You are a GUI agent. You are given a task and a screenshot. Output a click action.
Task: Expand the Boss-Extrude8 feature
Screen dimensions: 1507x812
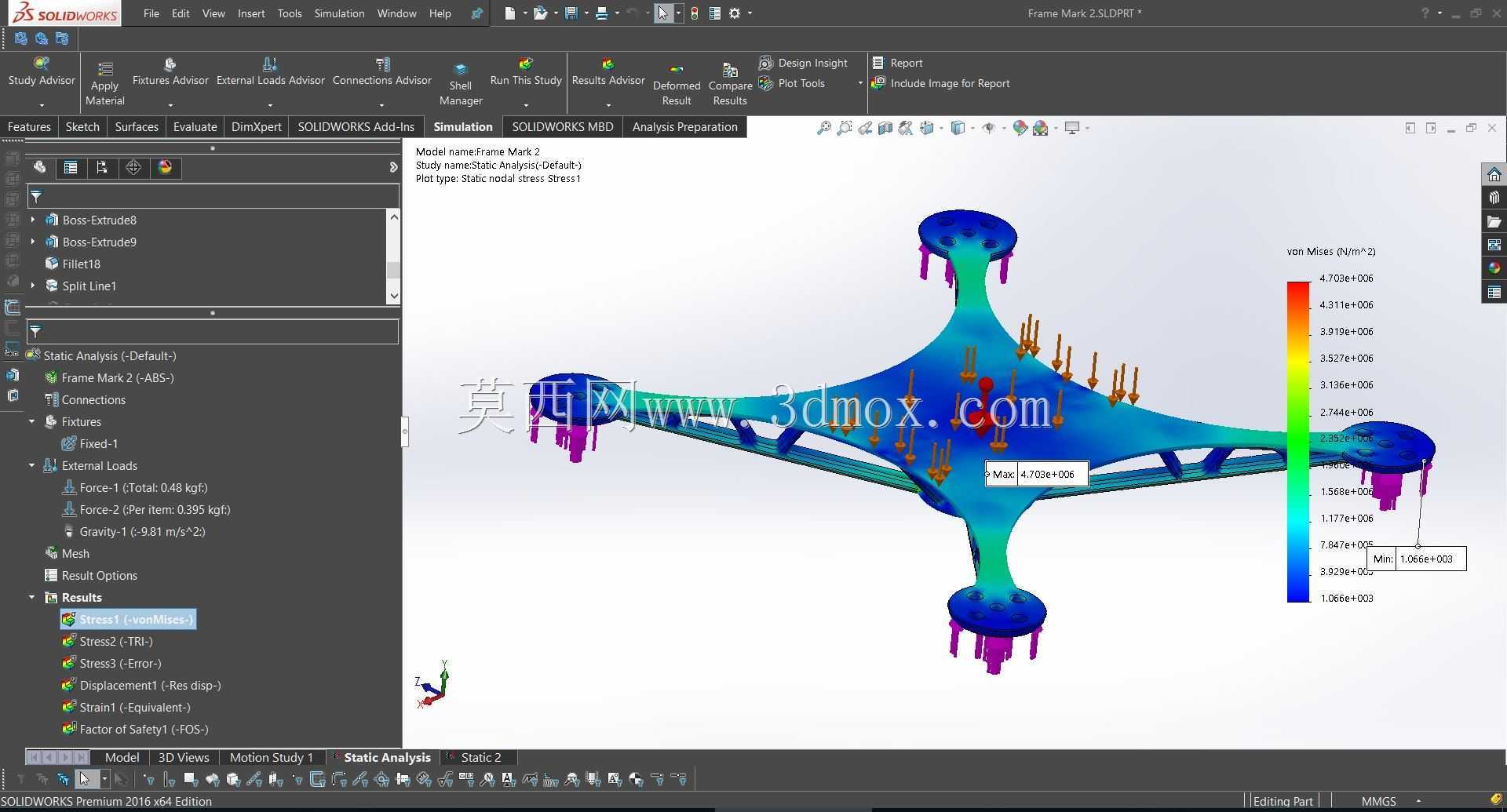pos(33,220)
